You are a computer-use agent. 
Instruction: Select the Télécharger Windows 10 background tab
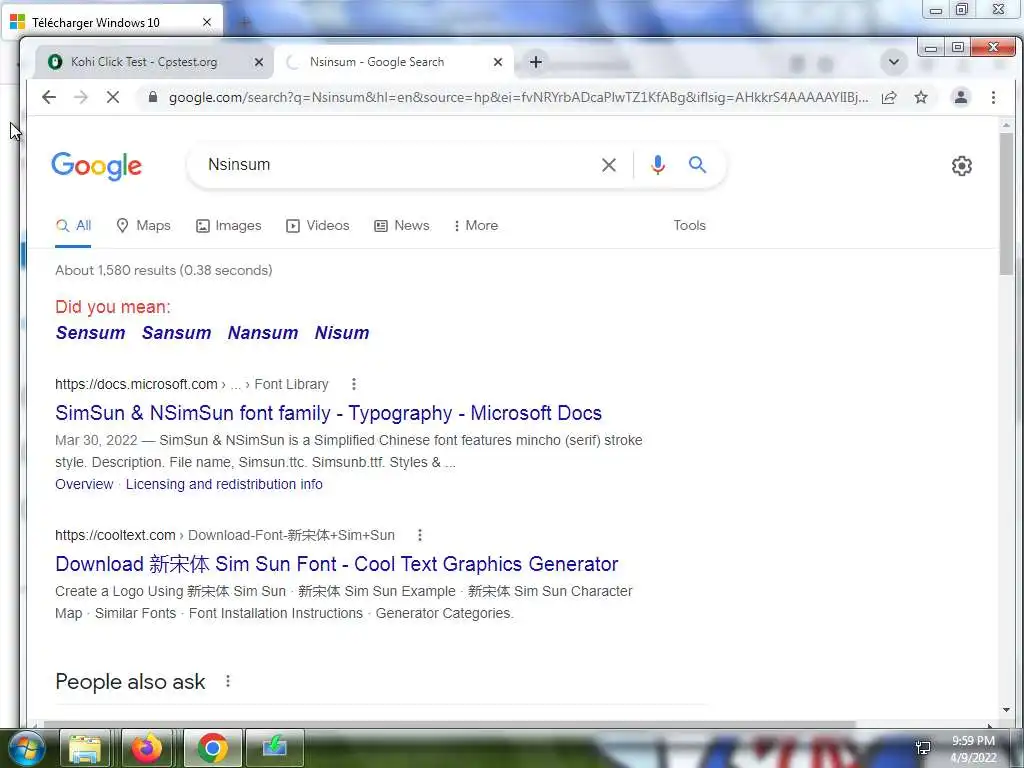[x=113, y=22]
